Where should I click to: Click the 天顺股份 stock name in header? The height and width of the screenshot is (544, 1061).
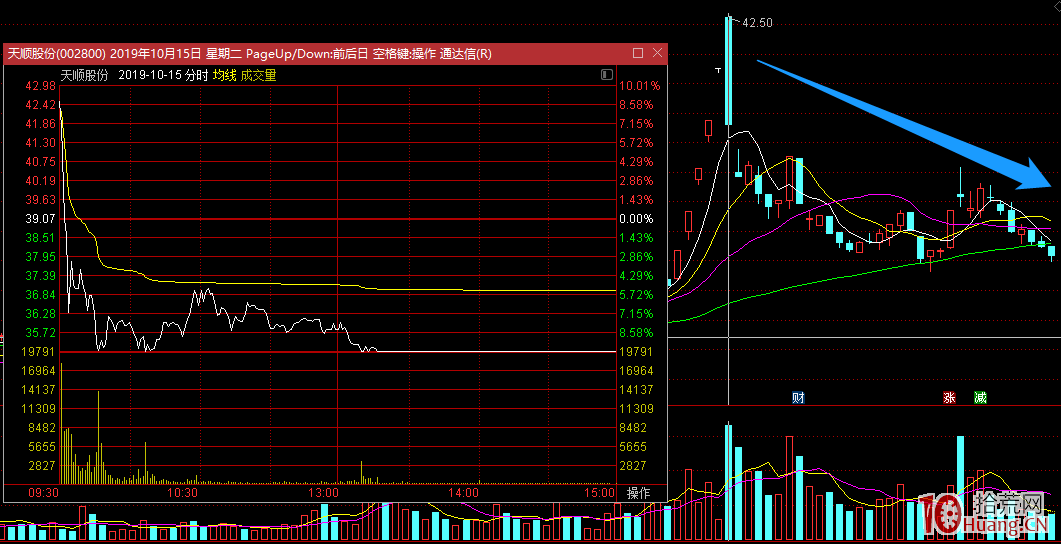tap(85, 75)
